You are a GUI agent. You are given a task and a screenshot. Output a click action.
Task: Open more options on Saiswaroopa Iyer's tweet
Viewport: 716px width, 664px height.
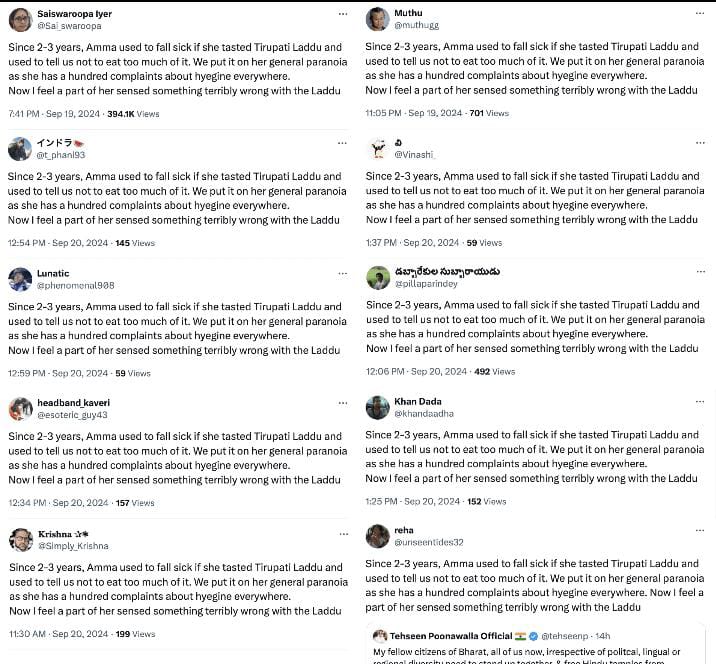(343, 14)
